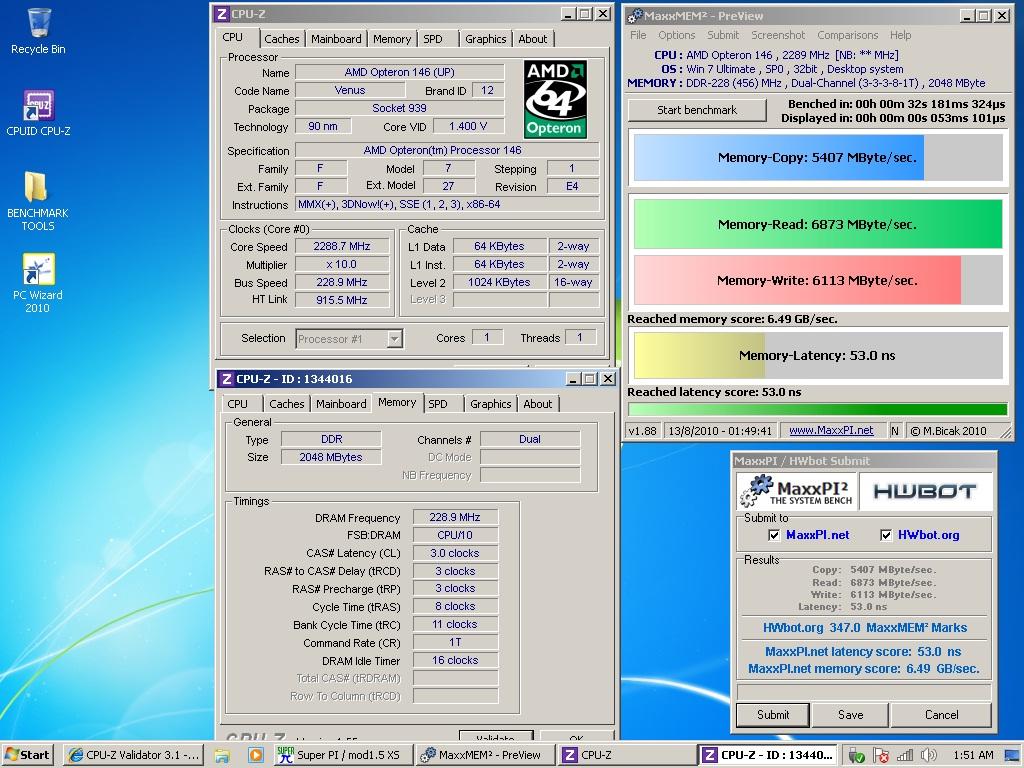Switch to Super PI / mod1.5 XS in taskbar
Viewport: 1024px width, 768px height.
[x=342, y=755]
